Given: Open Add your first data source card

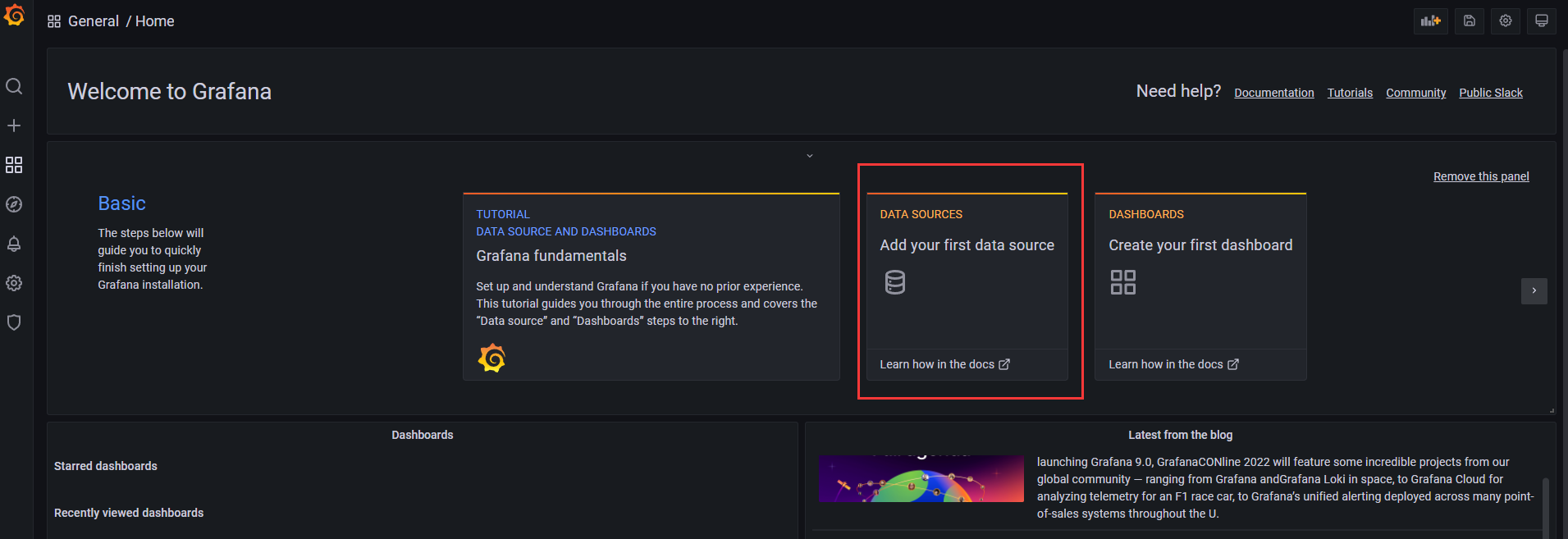Looking at the screenshot, I should click(x=967, y=286).
